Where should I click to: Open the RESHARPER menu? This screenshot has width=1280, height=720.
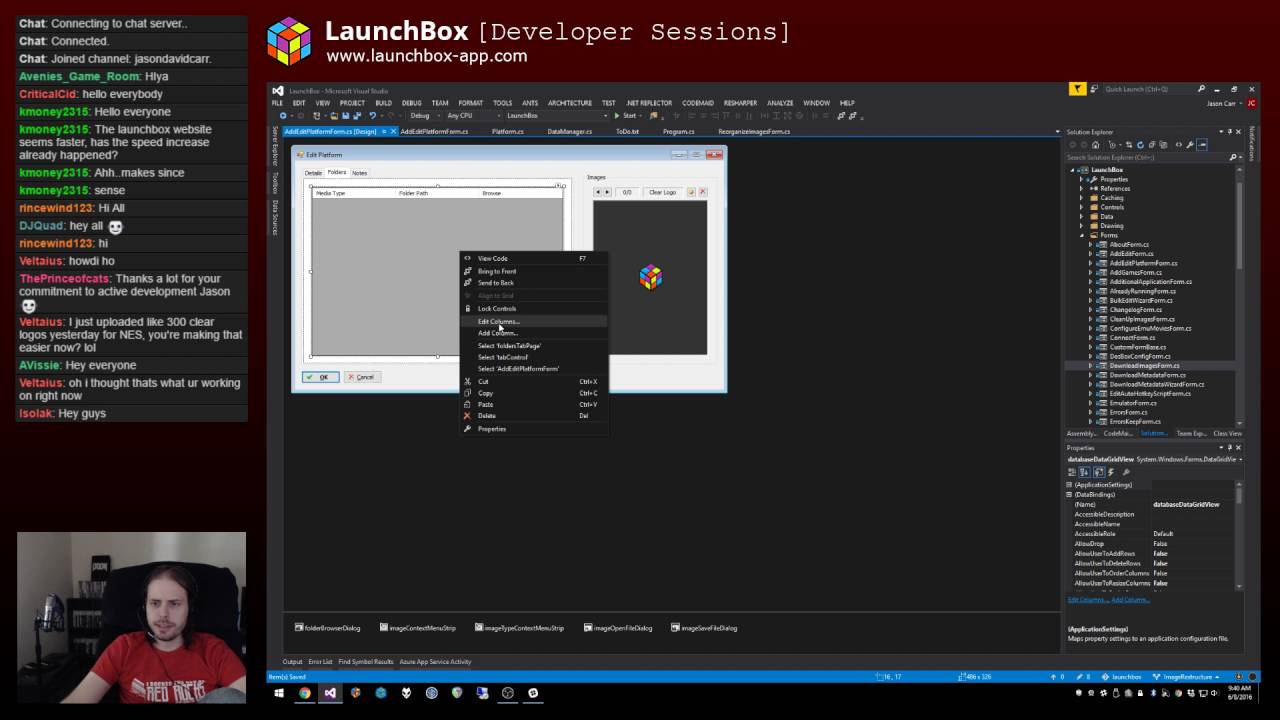coord(741,103)
